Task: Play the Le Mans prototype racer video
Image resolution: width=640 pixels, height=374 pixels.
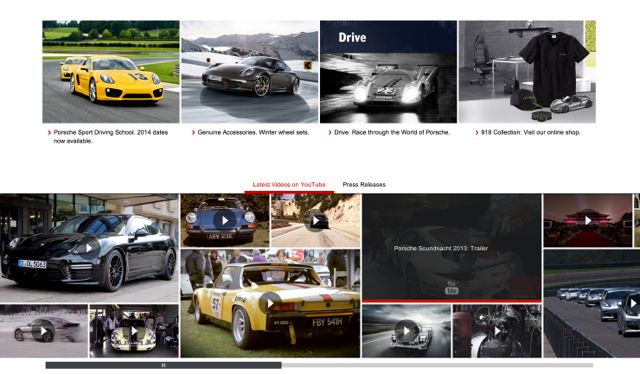Action: click(x=406, y=331)
